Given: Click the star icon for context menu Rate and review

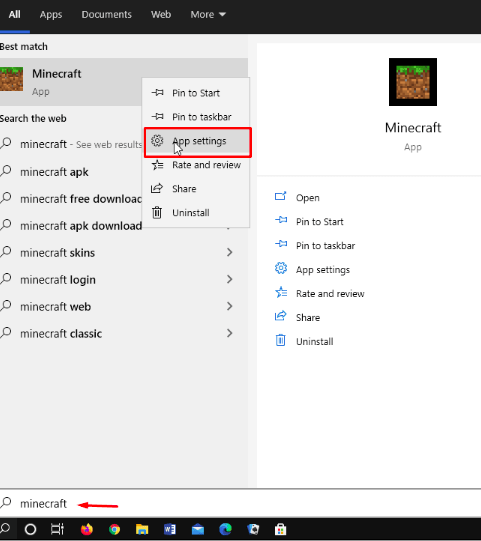Looking at the screenshot, I should click(x=157, y=165).
